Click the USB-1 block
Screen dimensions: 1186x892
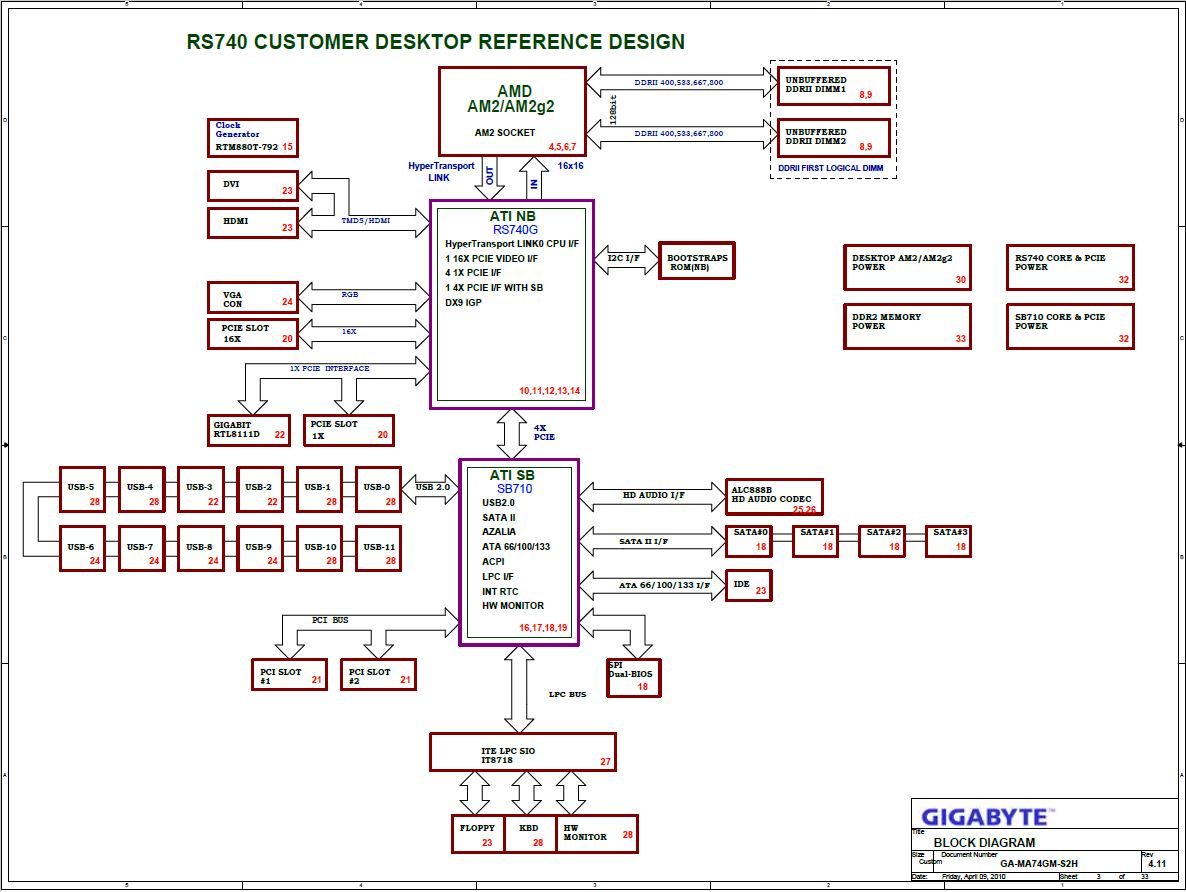click(319, 490)
